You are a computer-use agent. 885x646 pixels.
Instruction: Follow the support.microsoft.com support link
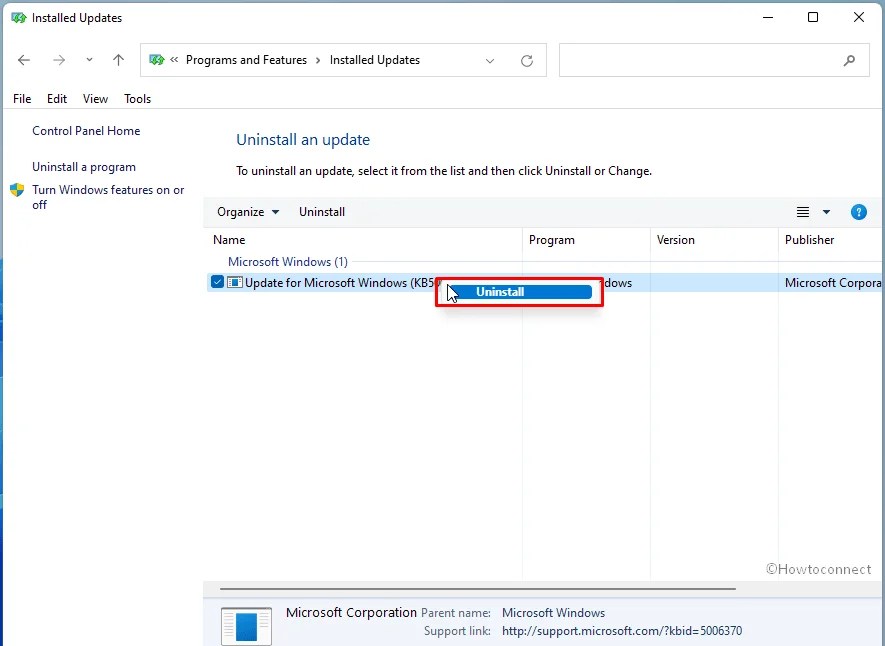(623, 631)
